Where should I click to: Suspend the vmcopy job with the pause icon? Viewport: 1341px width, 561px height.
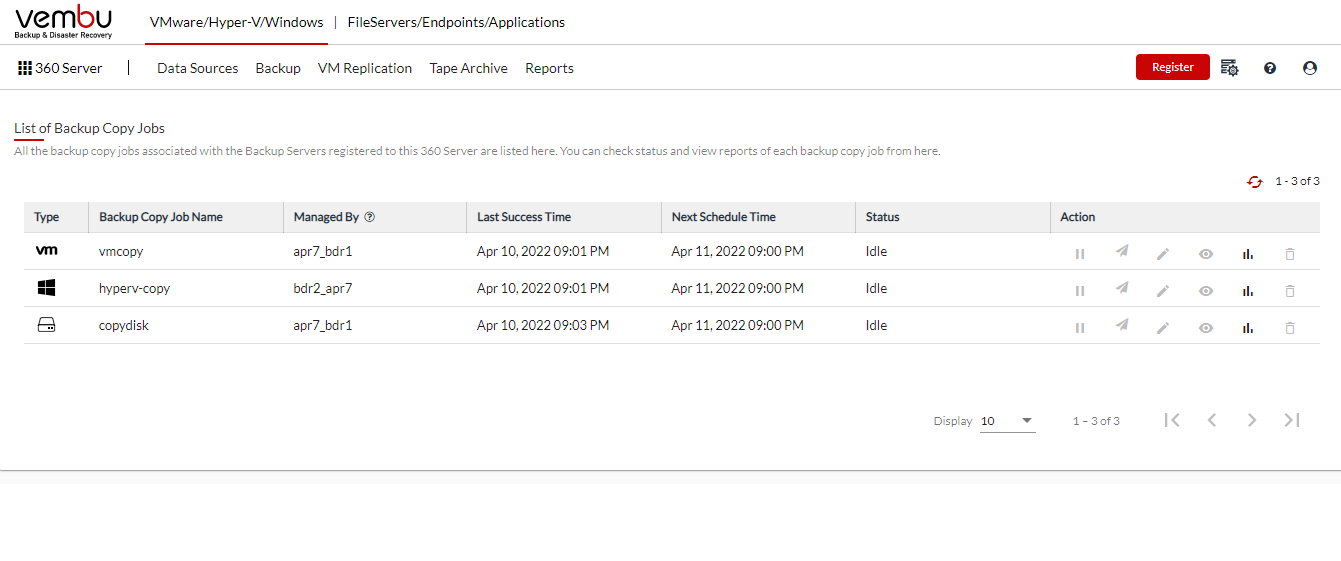click(1080, 254)
